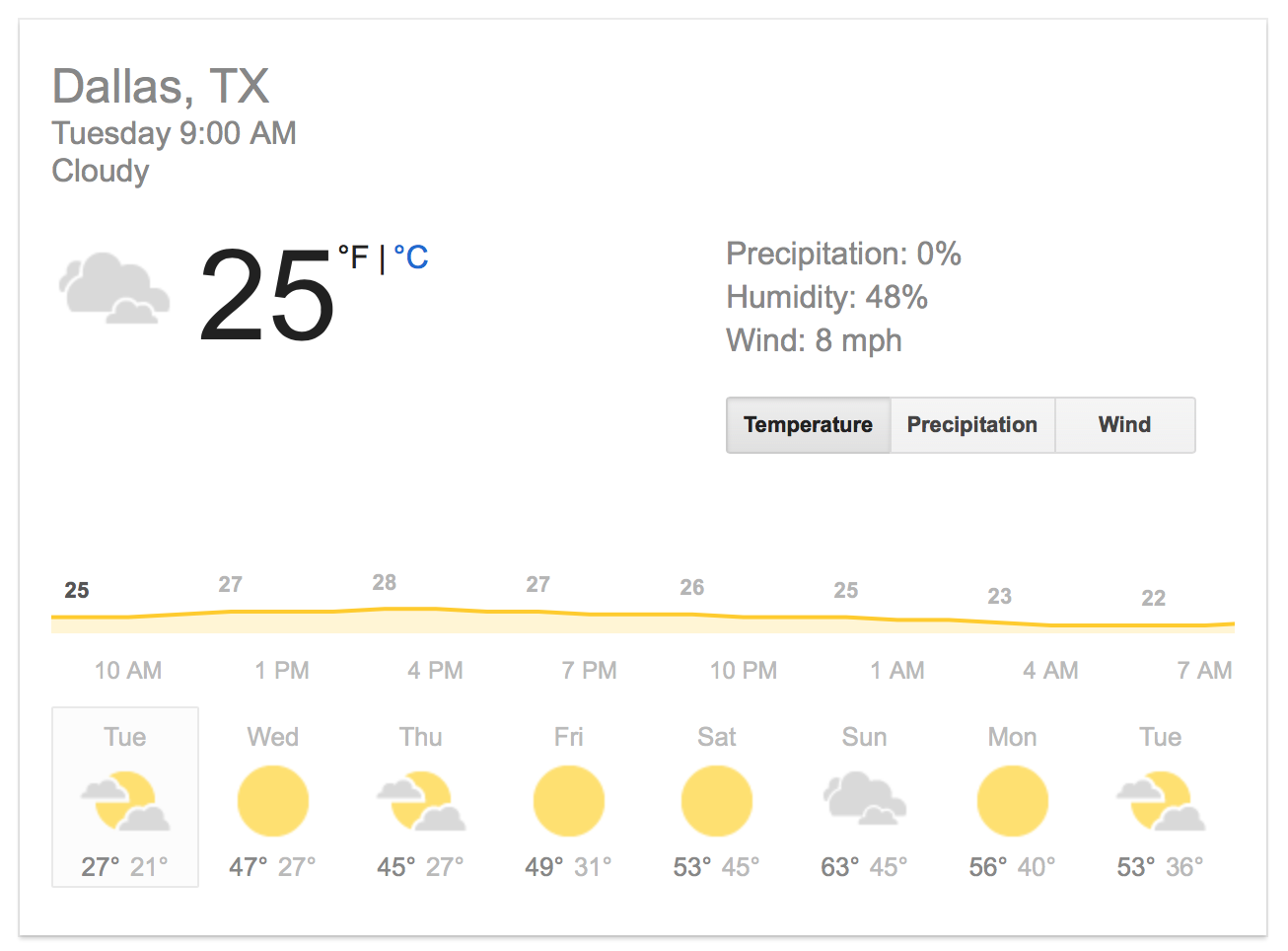Screen dimensions: 1288x951
Task: Select the Temperature tab
Action: click(x=808, y=425)
